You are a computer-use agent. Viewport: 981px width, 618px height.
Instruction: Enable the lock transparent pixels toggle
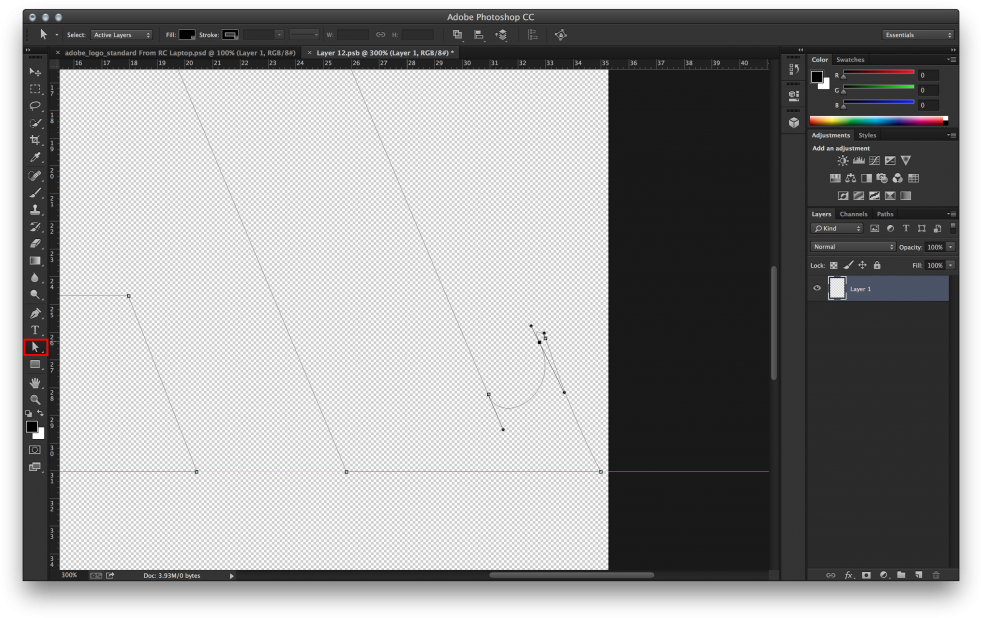(x=833, y=265)
